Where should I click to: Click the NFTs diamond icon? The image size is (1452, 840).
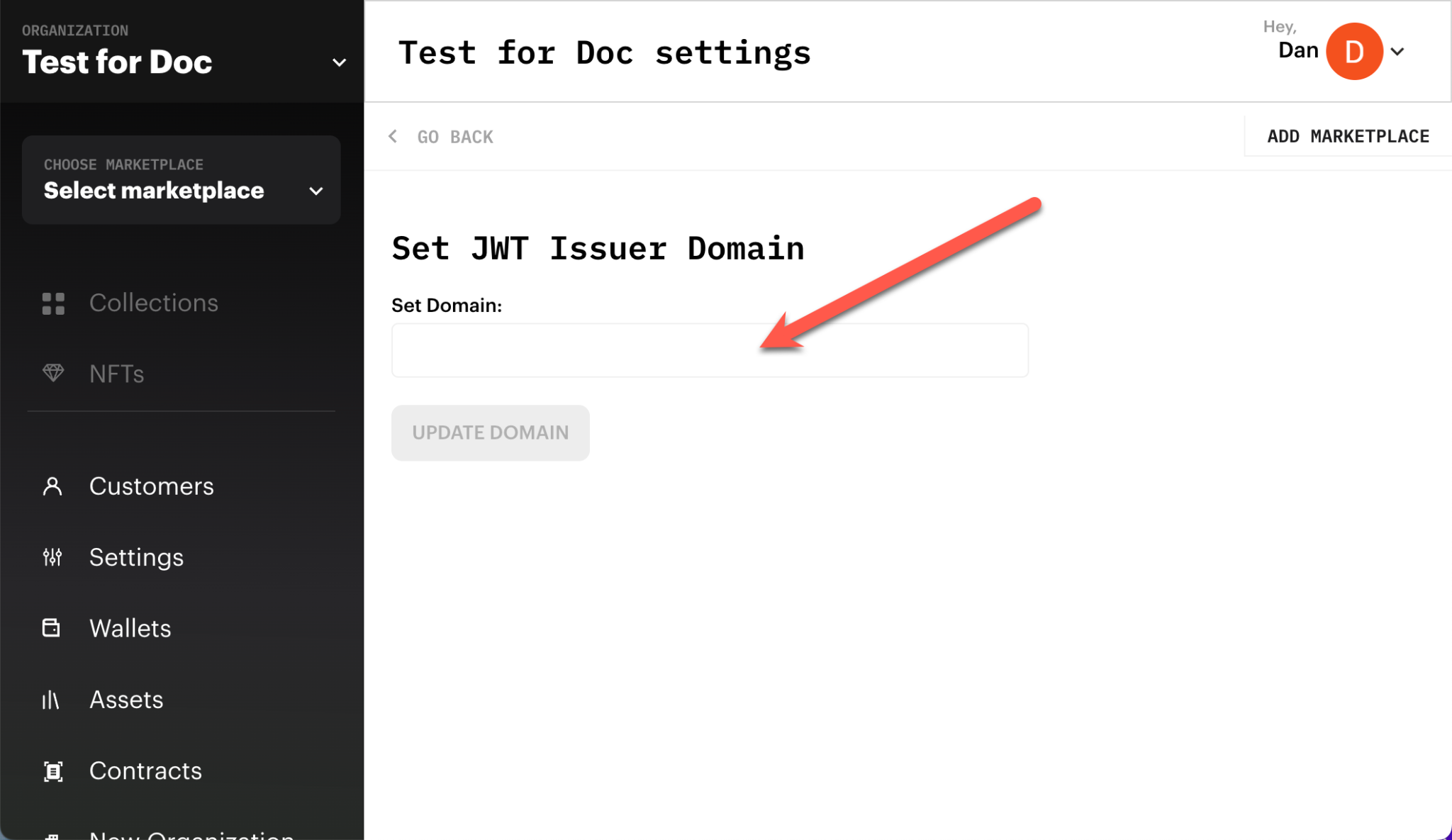(53, 373)
